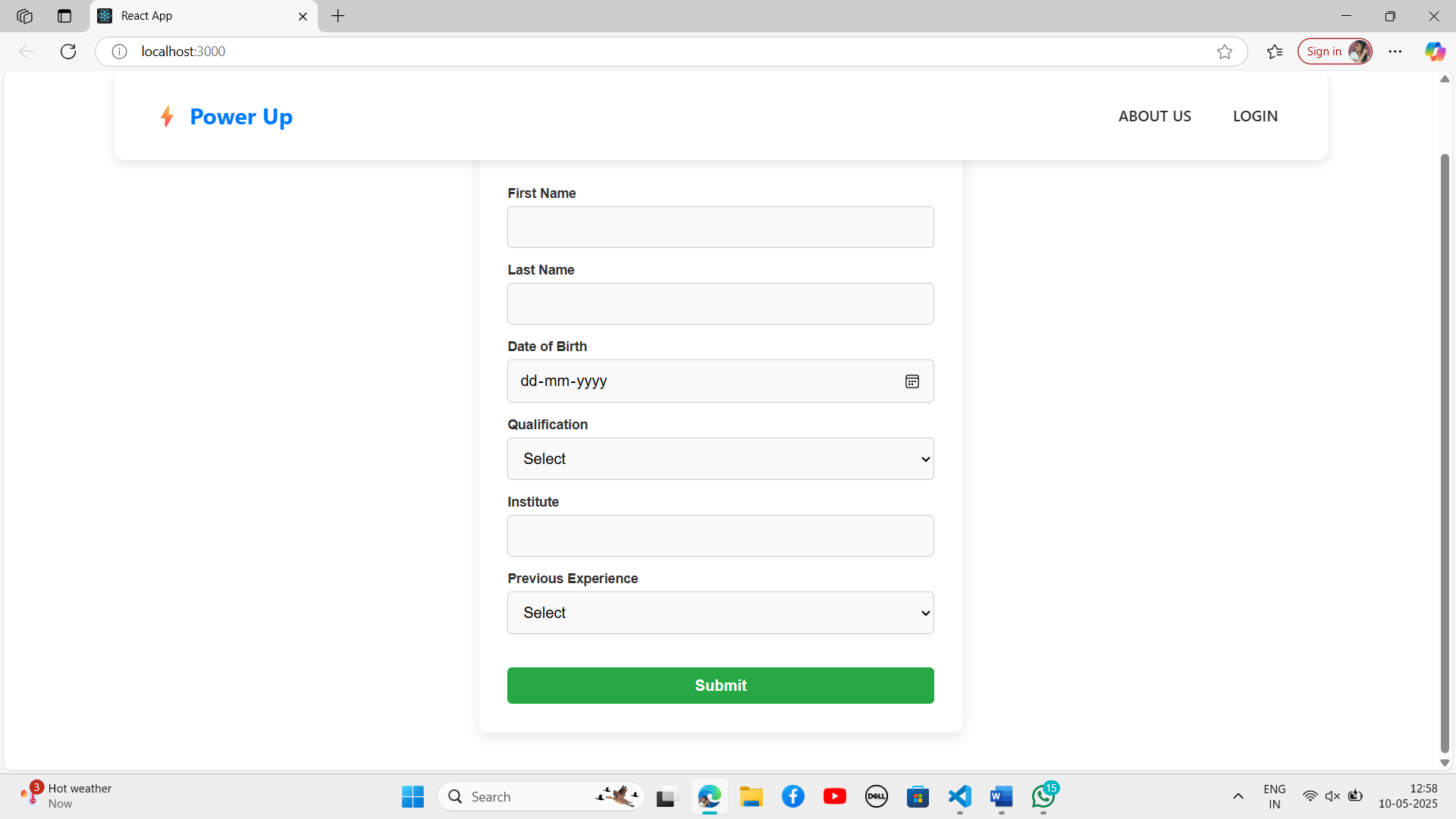Viewport: 1456px width, 819px height.
Task: Open the Copilot sidebar icon
Action: tap(1434, 52)
